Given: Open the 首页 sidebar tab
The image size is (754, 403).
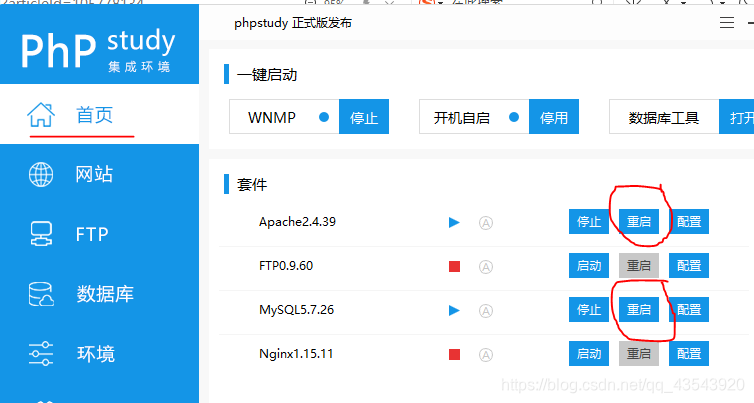Looking at the screenshot, I should [100, 114].
